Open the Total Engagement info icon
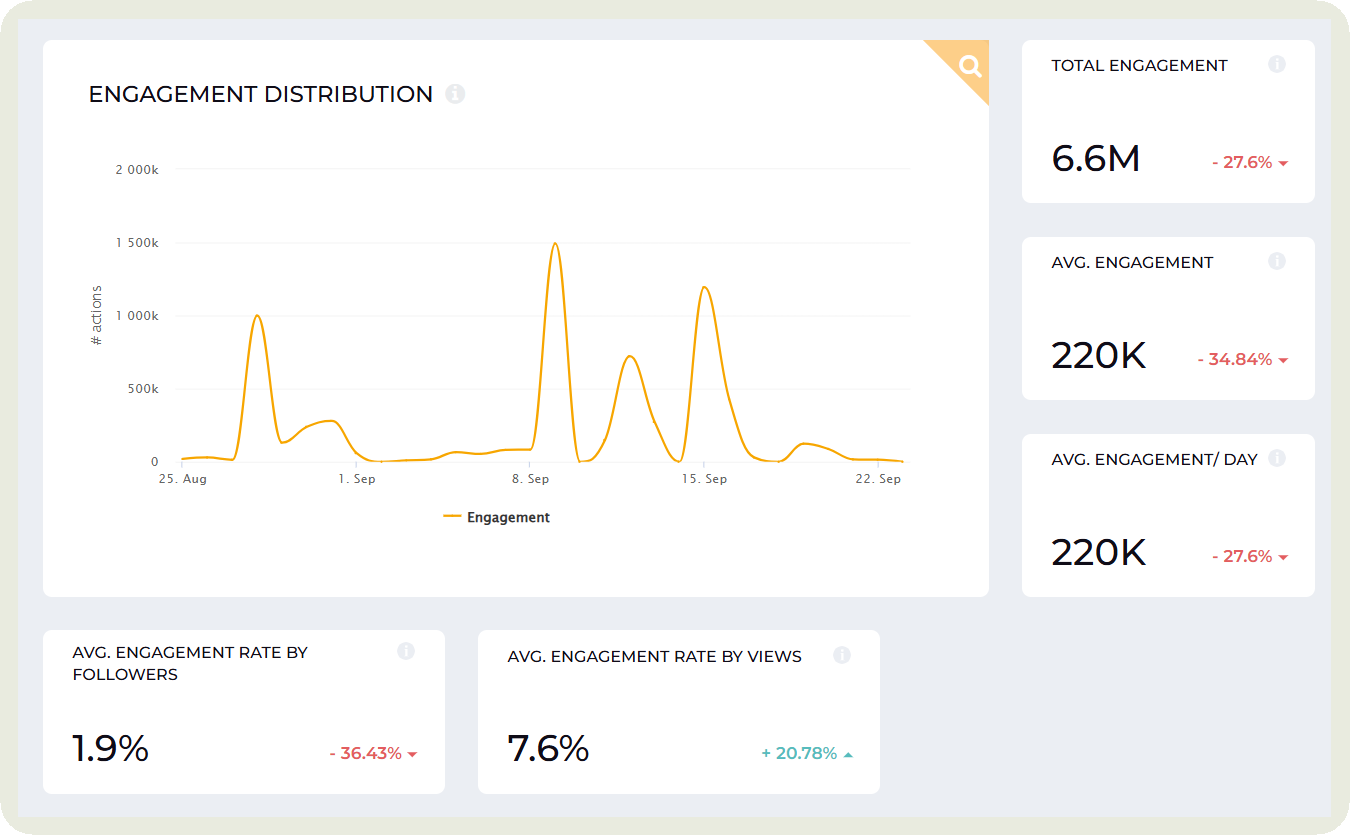Image resolution: width=1350 pixels, height=835 pixels. 1276,64
